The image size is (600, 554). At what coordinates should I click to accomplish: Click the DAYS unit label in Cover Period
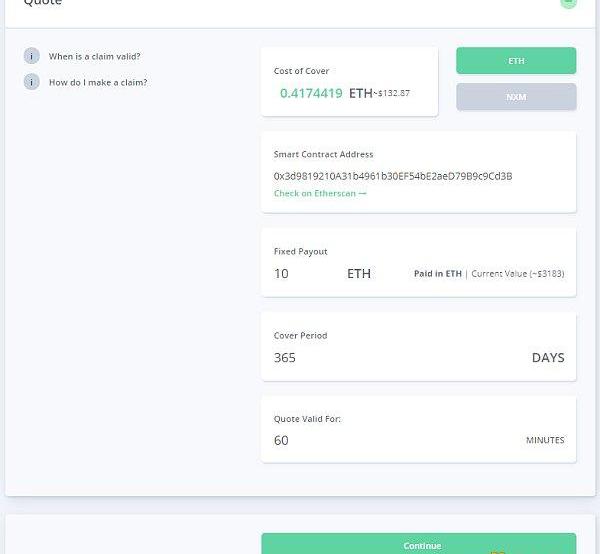548,357
